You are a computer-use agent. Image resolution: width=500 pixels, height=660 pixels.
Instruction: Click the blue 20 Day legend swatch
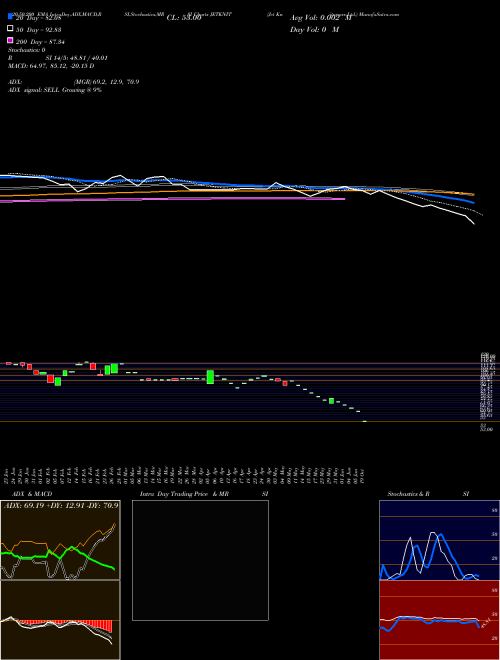click(x=10, y=17)
